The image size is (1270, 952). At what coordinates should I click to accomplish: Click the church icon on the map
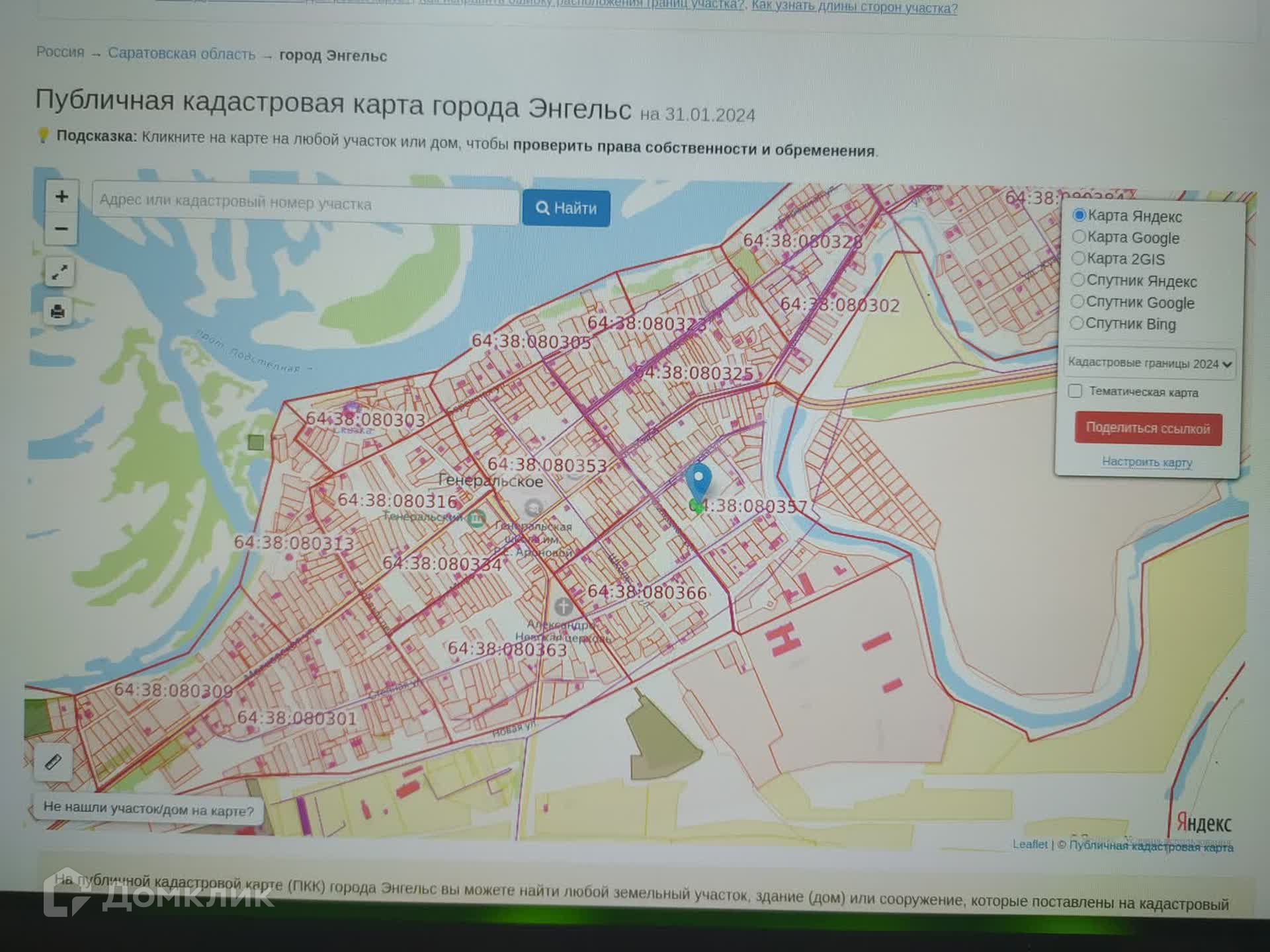(563, 606)
